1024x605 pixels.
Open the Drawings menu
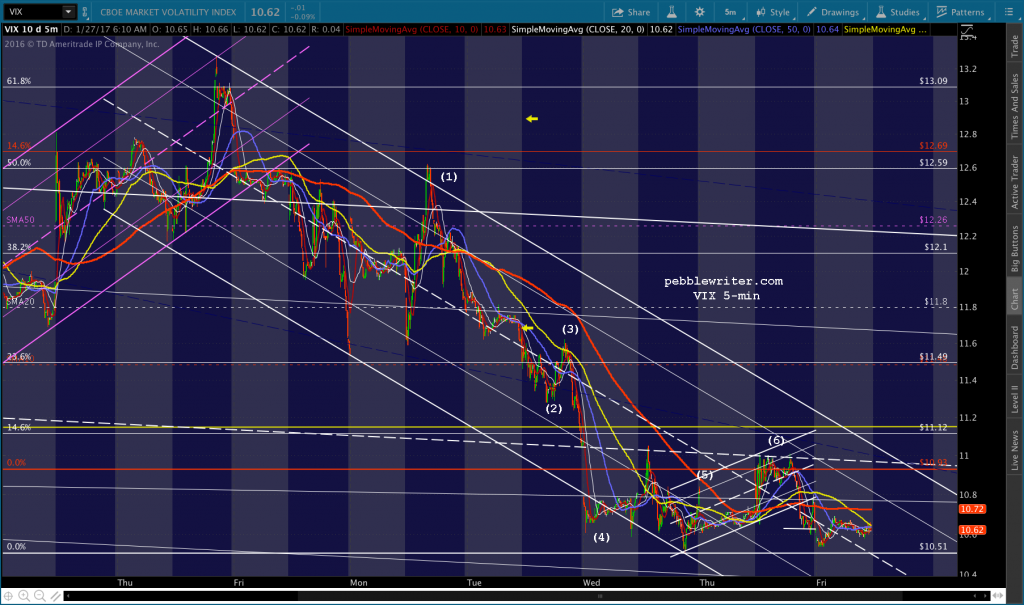coord(833,12)
